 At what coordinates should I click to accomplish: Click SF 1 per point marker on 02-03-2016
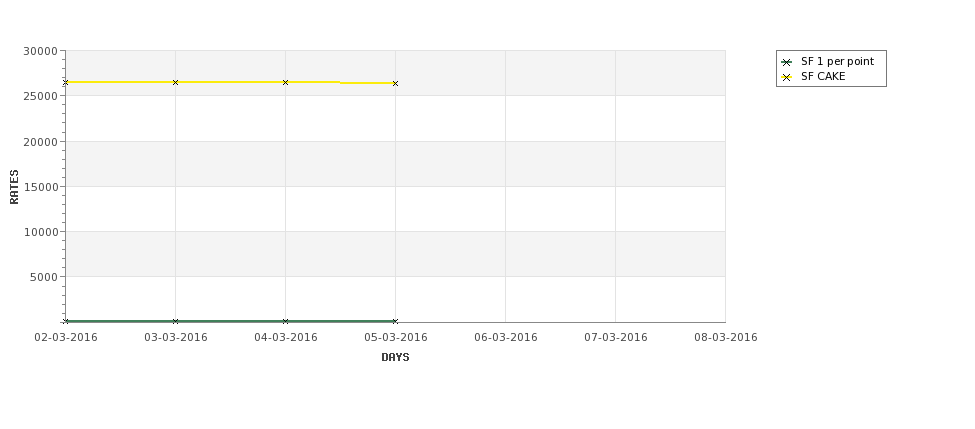(65, 321)
